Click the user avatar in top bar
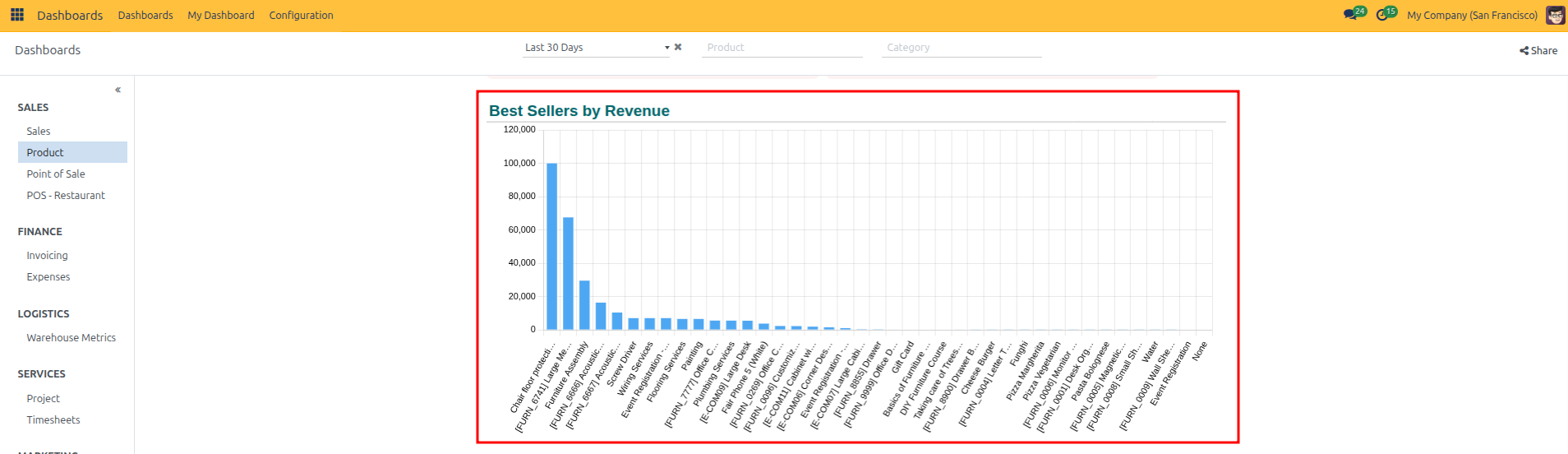 point(1555,15)
